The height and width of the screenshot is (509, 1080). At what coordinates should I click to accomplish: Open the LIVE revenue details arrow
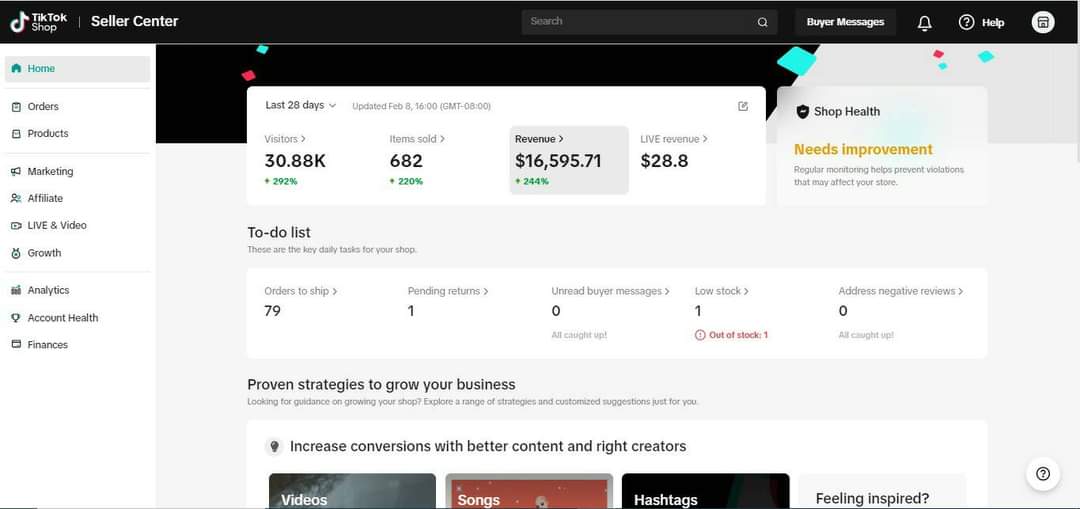(x=705, y=139)
